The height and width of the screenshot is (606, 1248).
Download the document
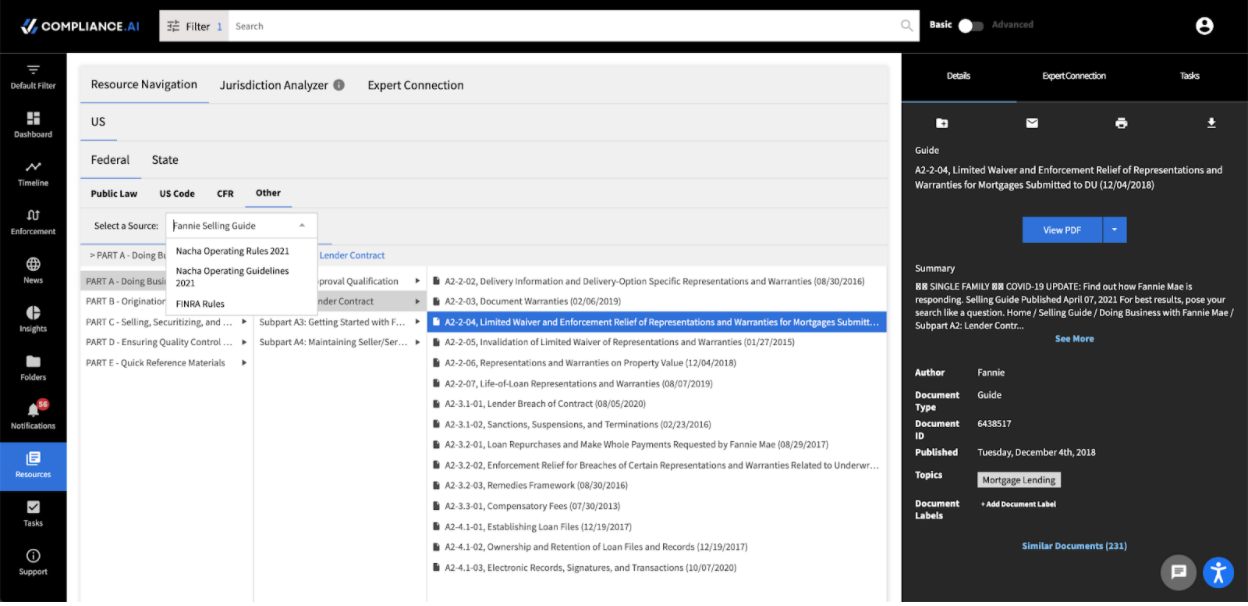1211,123
